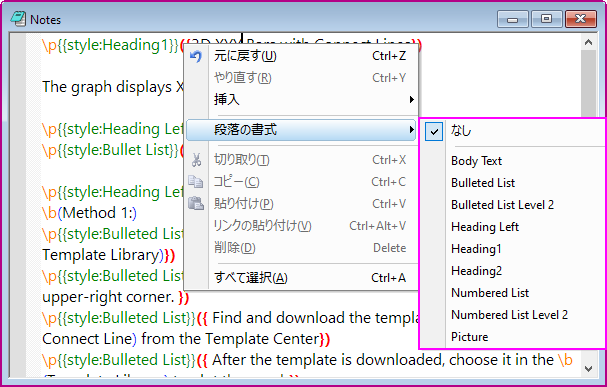Choose 貼り付け(P) menu entry

(301, 204)
